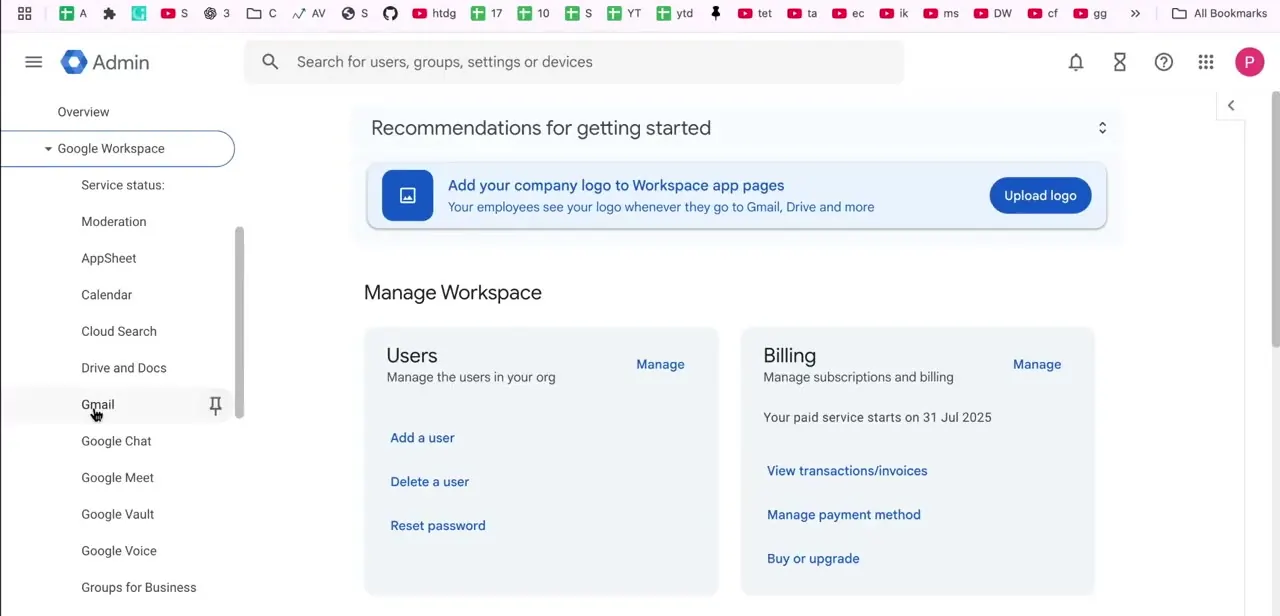Click Manage in the Users card
Viewport: 1280px width, 616px height.
pyautogui.click(x=660, y=364)
